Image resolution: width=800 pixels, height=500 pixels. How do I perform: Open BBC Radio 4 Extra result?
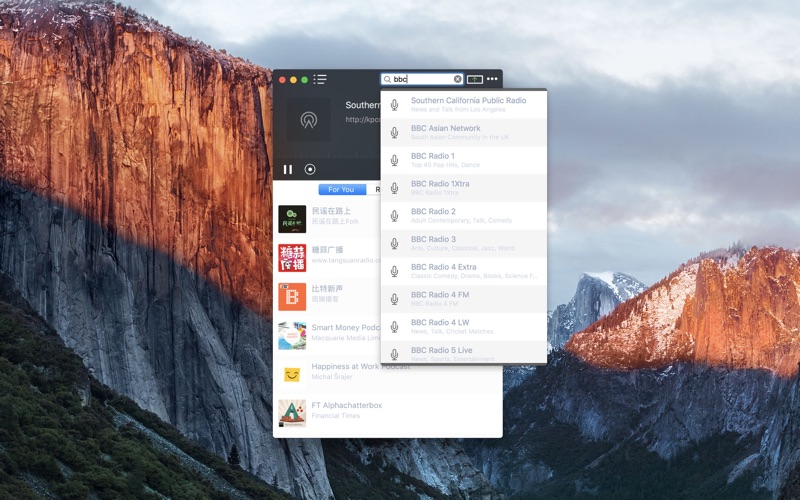(x=464, y=271)
